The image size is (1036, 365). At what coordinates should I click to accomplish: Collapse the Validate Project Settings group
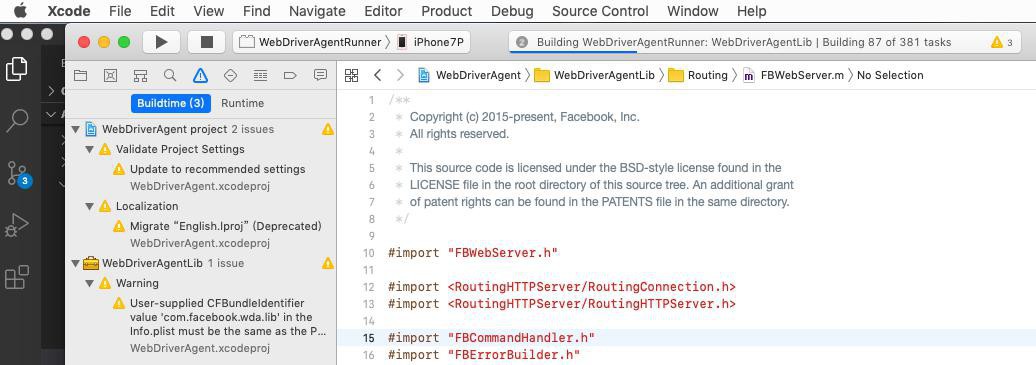(x=90, y=149)
